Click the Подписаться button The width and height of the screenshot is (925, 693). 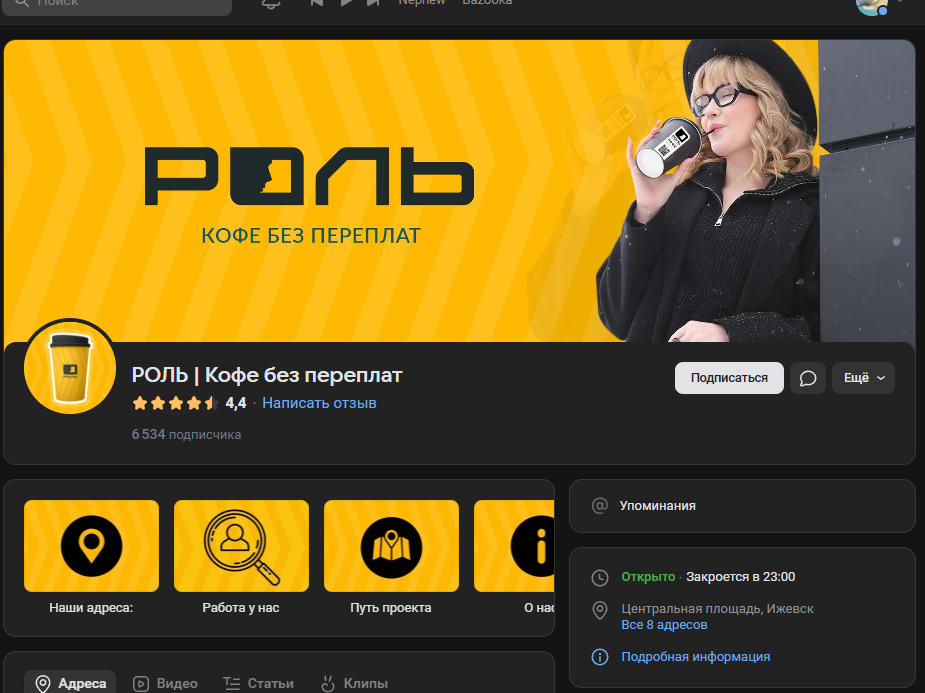tap(729, 377)
